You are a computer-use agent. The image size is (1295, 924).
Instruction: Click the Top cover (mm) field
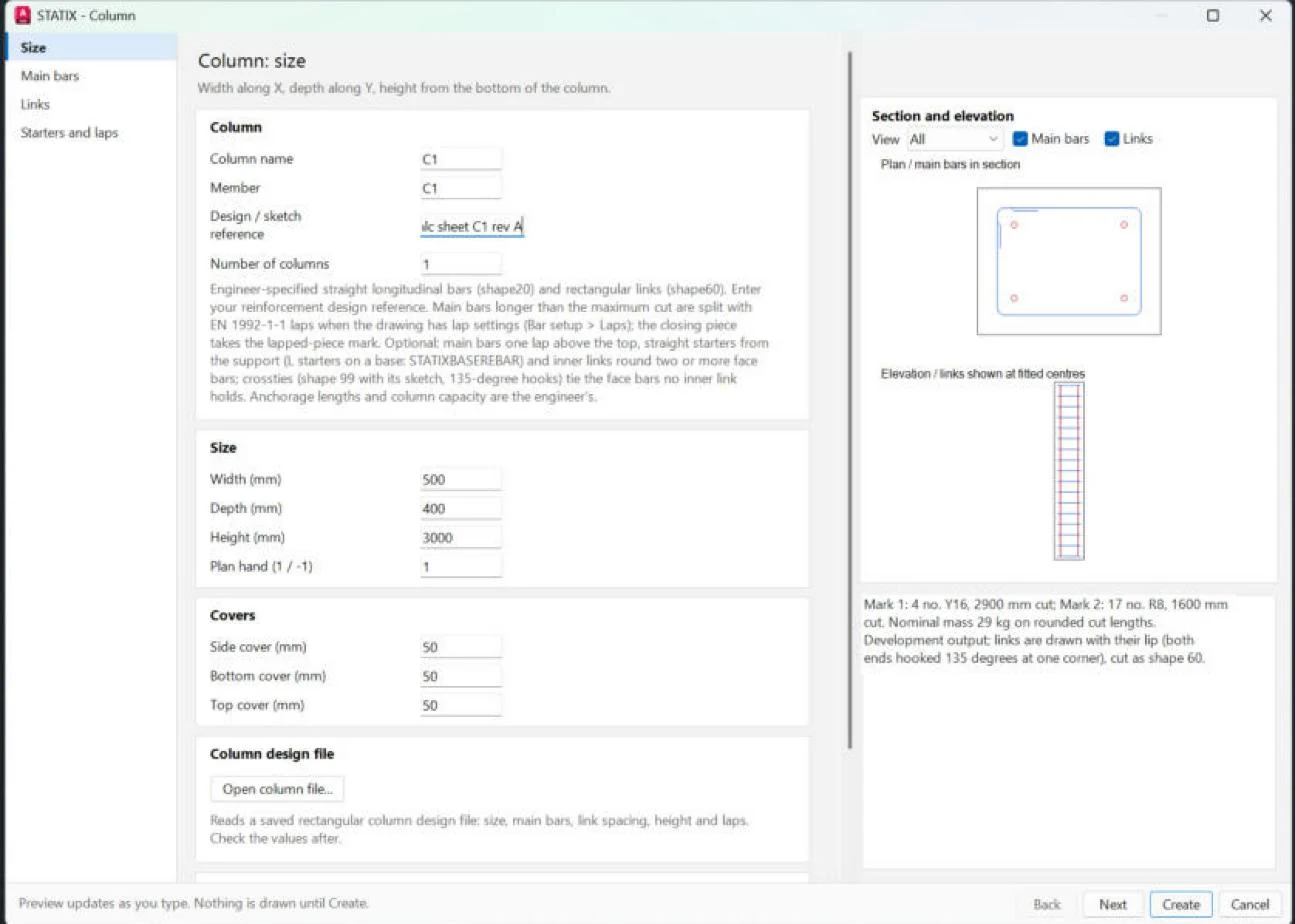tap(461, 705)
